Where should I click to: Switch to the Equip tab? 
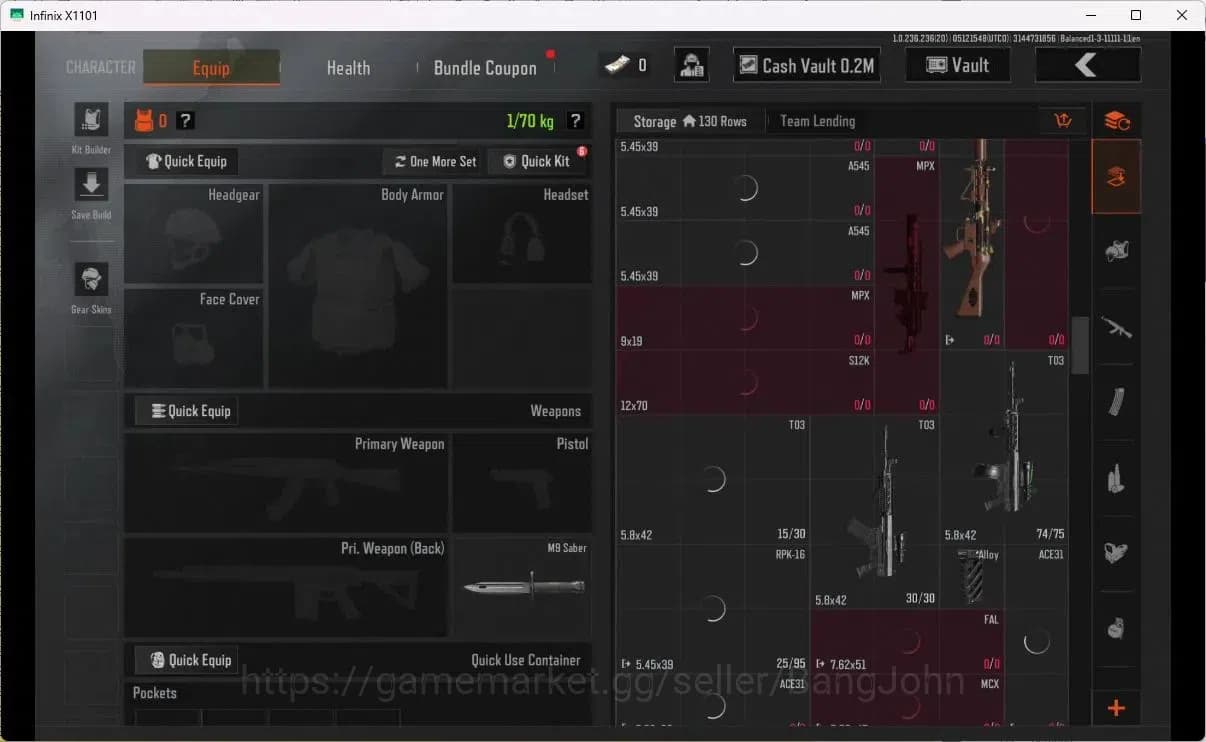pyautogui.click(x=211, y=68)
